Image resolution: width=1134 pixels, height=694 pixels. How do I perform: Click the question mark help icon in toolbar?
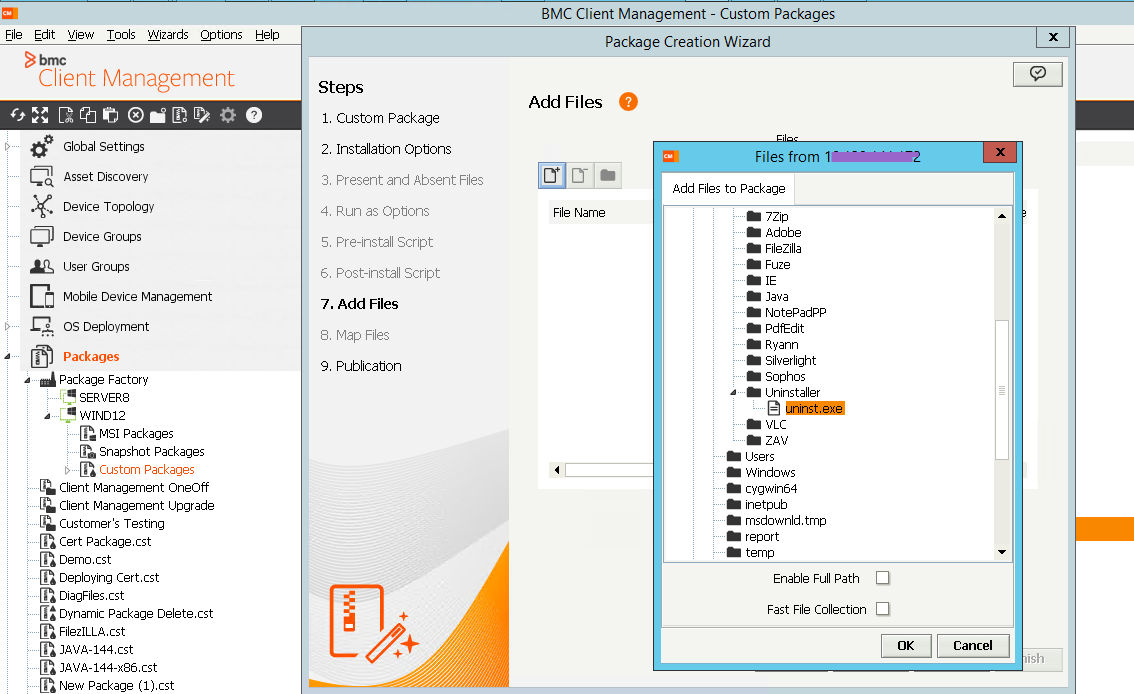(x=254, y=115)
